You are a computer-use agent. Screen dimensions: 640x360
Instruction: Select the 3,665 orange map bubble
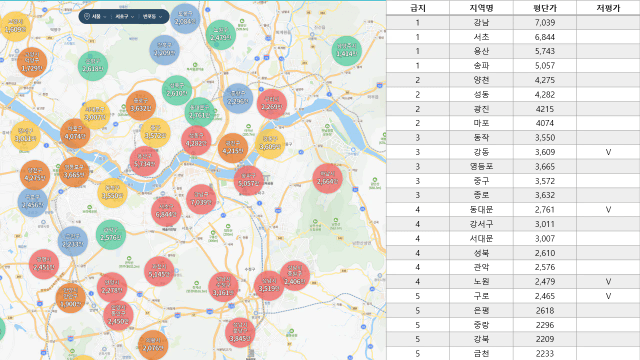click(x=74, y=172)
